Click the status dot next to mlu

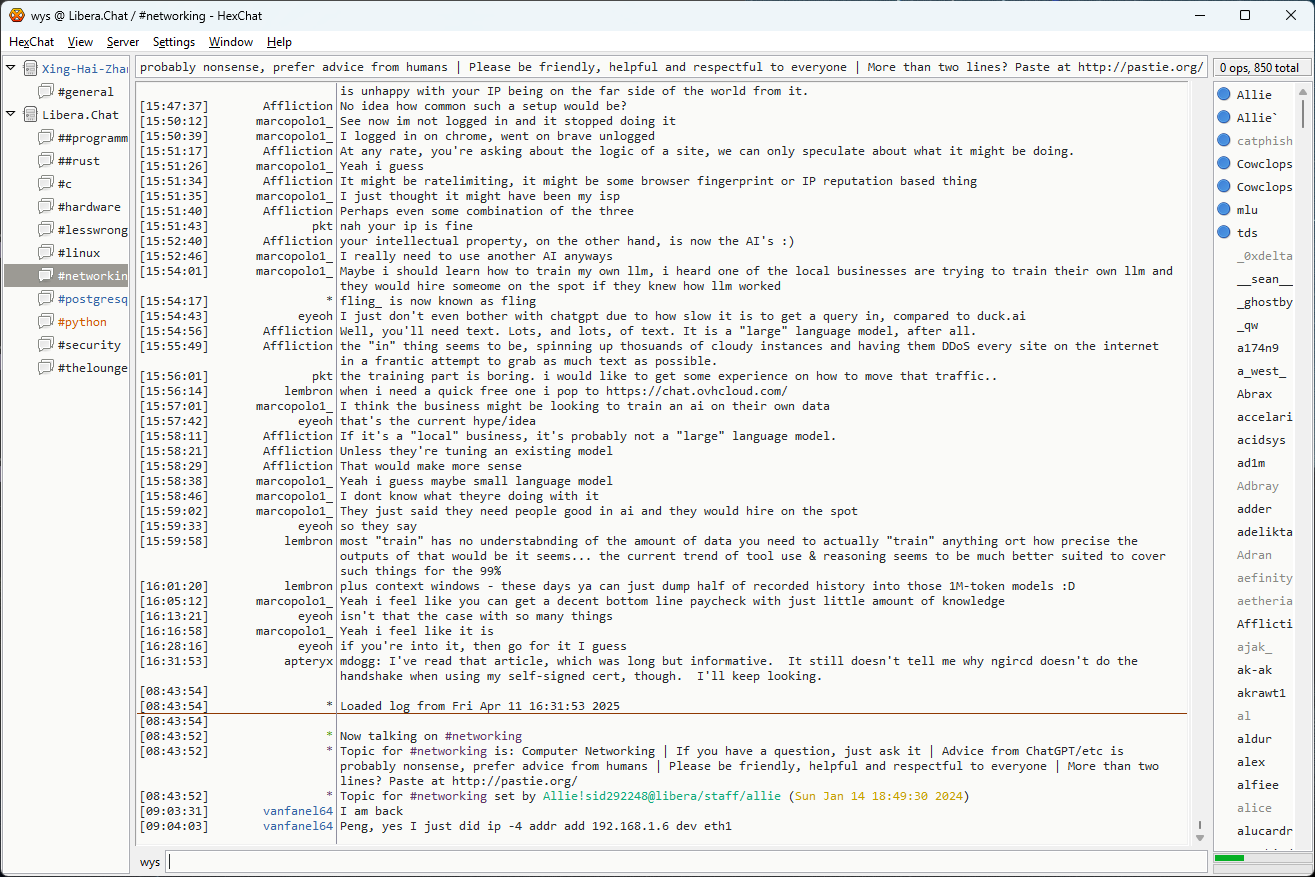click(x=1223, y=209)
